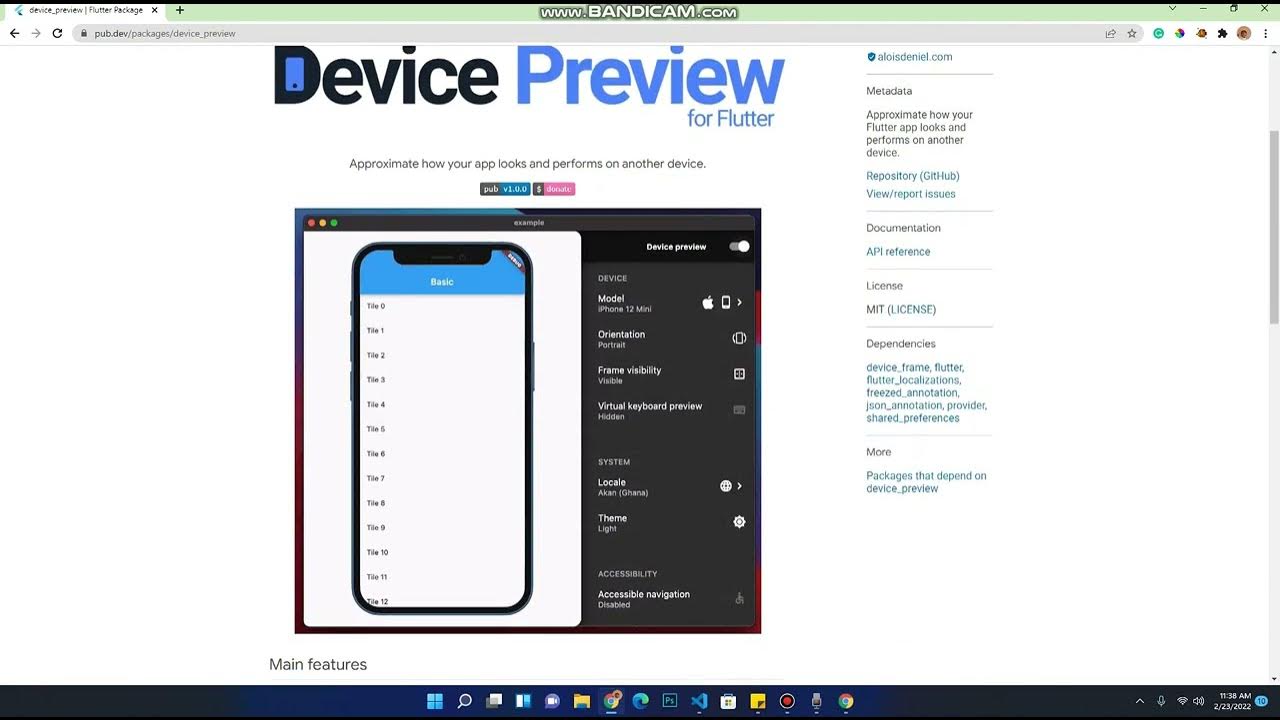Open the freezed_annotation dependency link
The height and width of the screenshot is (720, 1280).
[912, 393]
